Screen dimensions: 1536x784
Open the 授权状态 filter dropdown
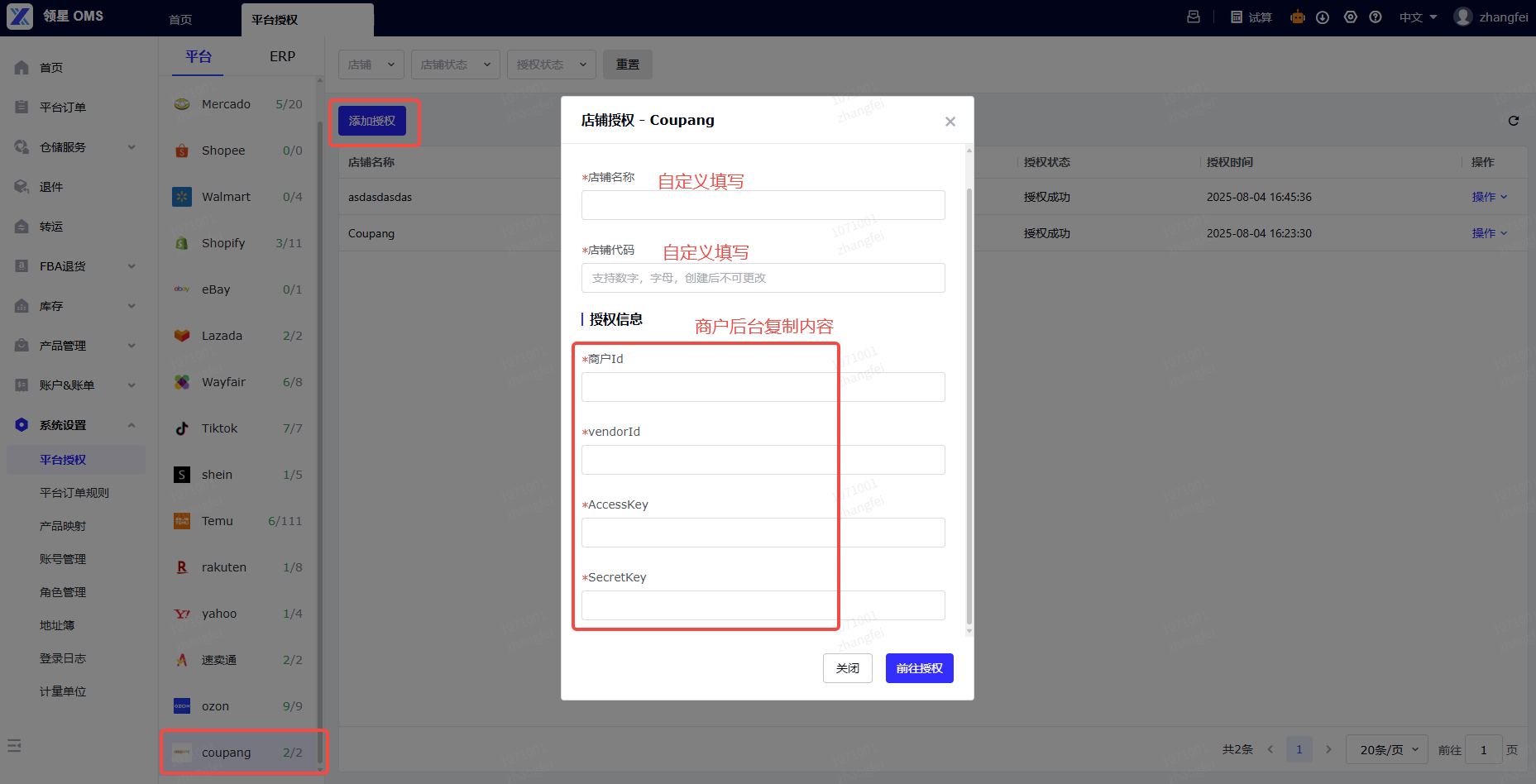point(552,65)
